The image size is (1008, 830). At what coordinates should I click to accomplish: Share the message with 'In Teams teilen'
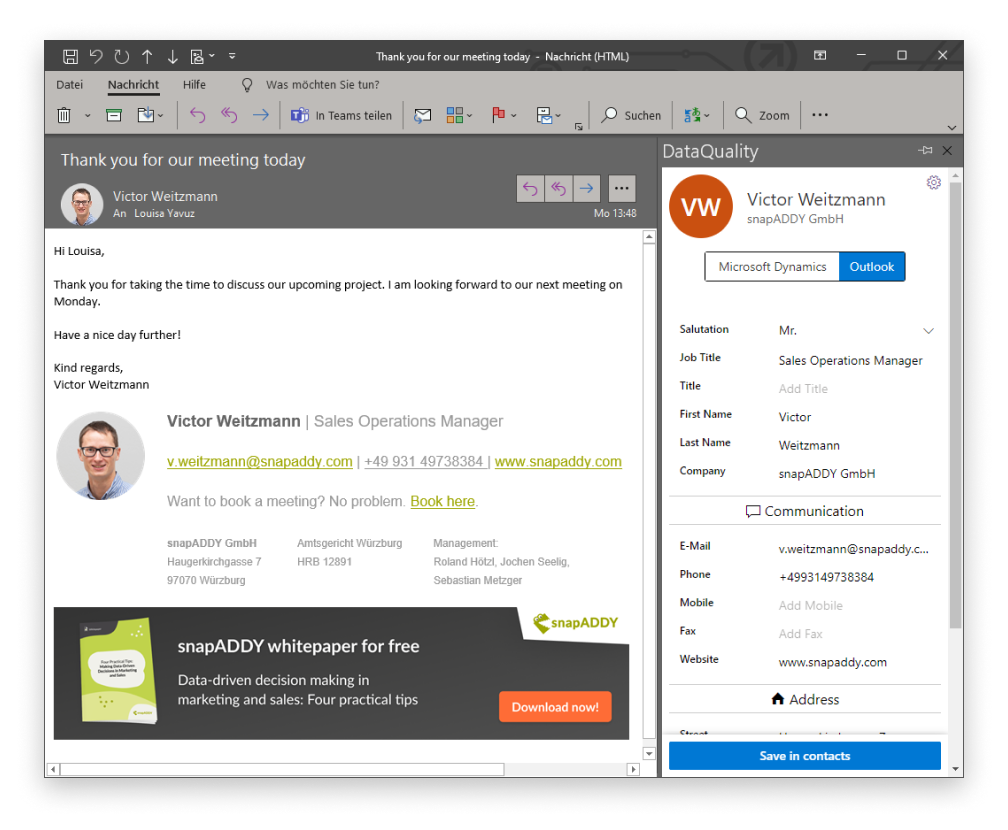point(341,115)
